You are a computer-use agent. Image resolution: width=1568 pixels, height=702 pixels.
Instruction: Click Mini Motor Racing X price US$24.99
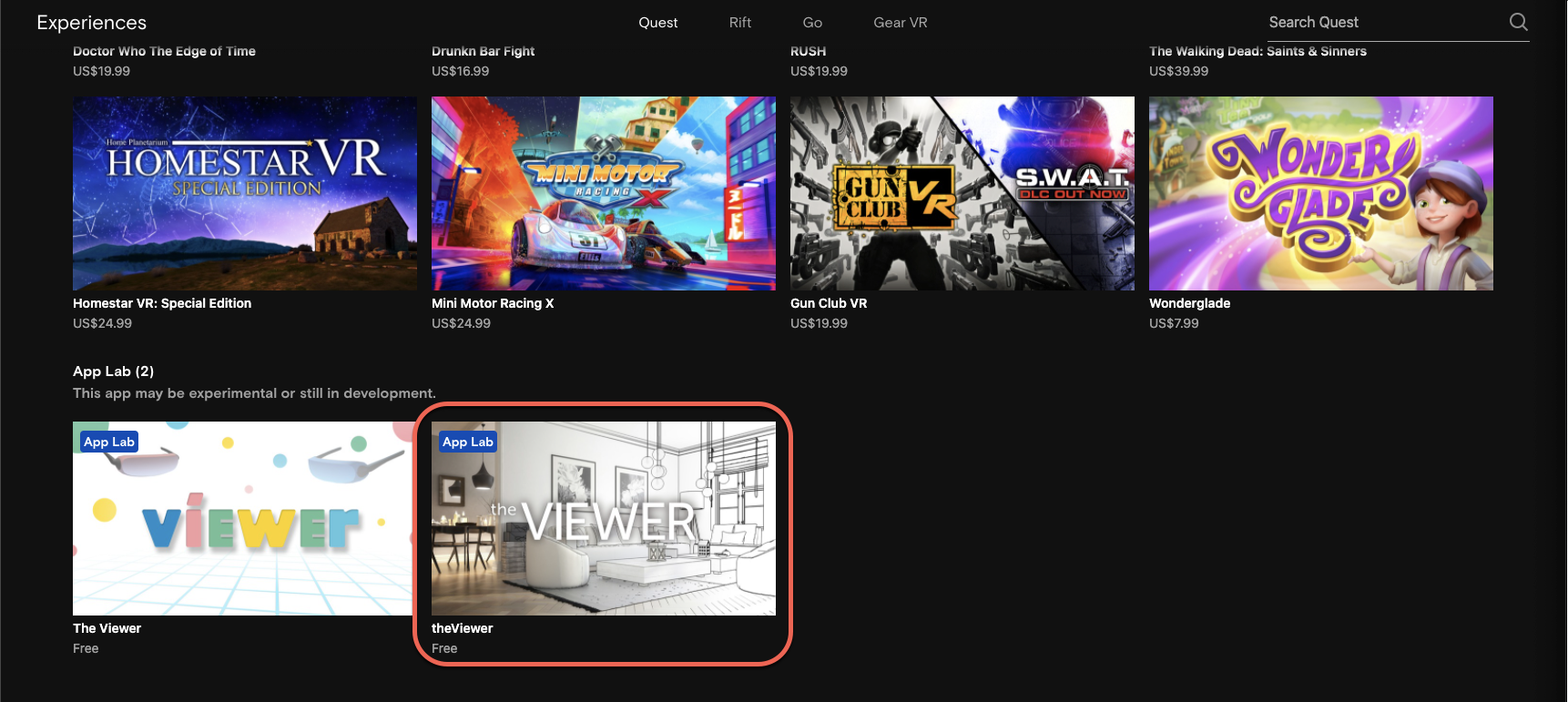point(461,323)
